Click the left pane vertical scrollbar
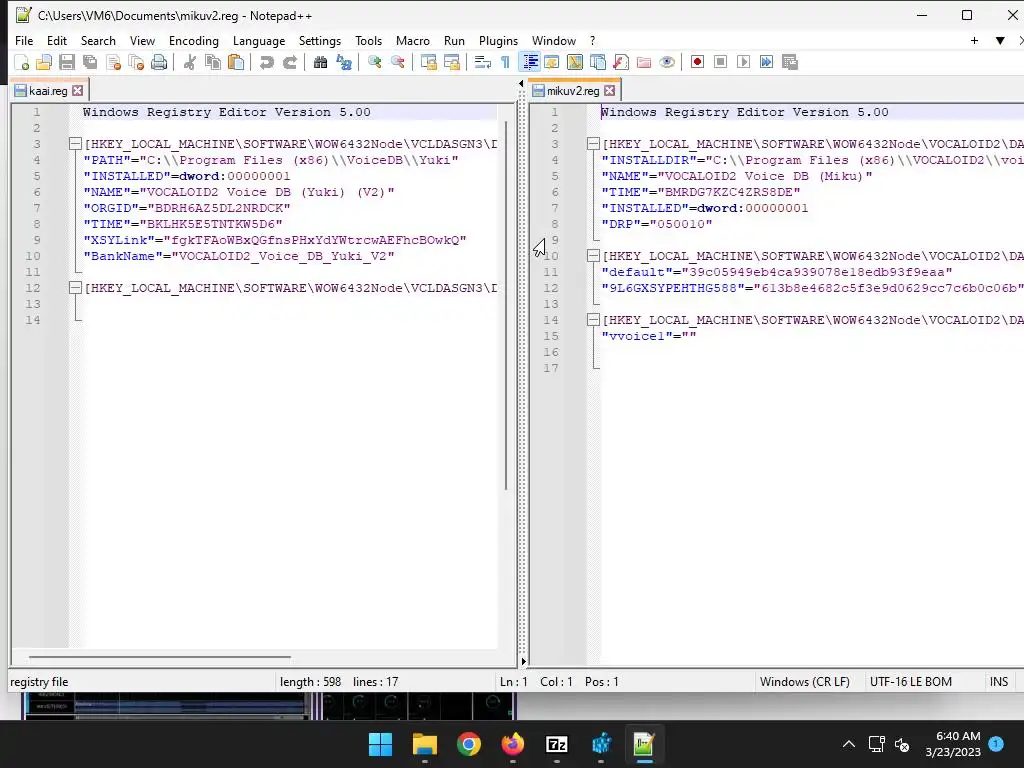This screenshot has width=1024, height=768. coord(506,306)
